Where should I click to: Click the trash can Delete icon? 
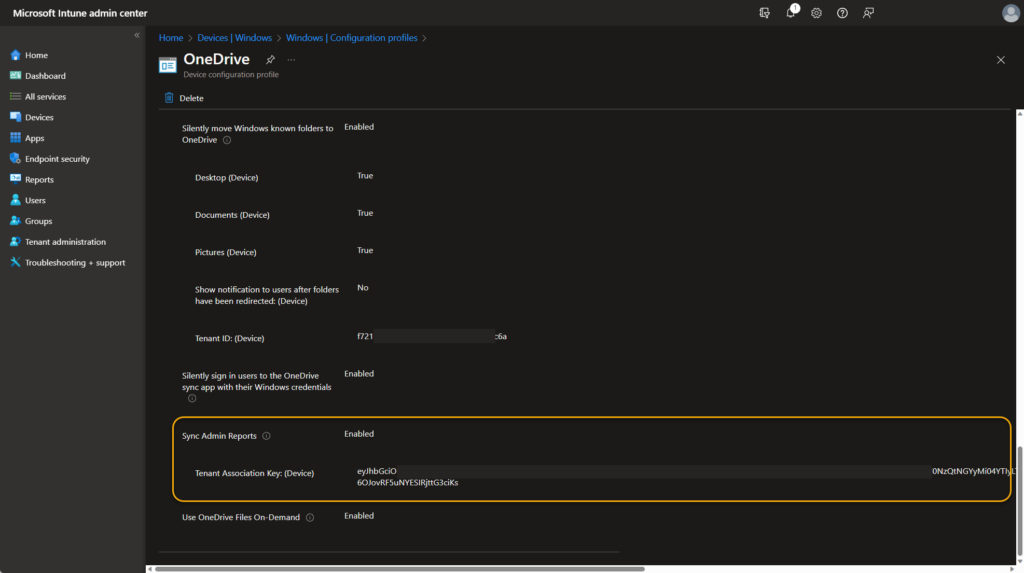point(169,97)
